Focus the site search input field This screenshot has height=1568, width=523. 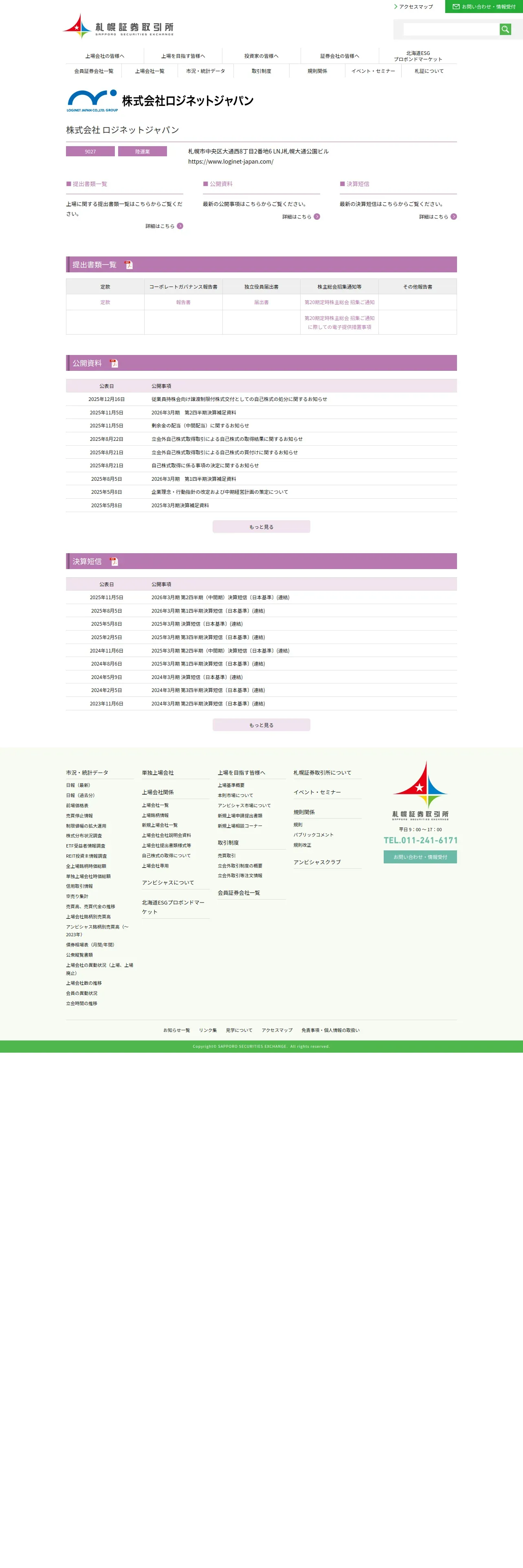coord(451,29)
